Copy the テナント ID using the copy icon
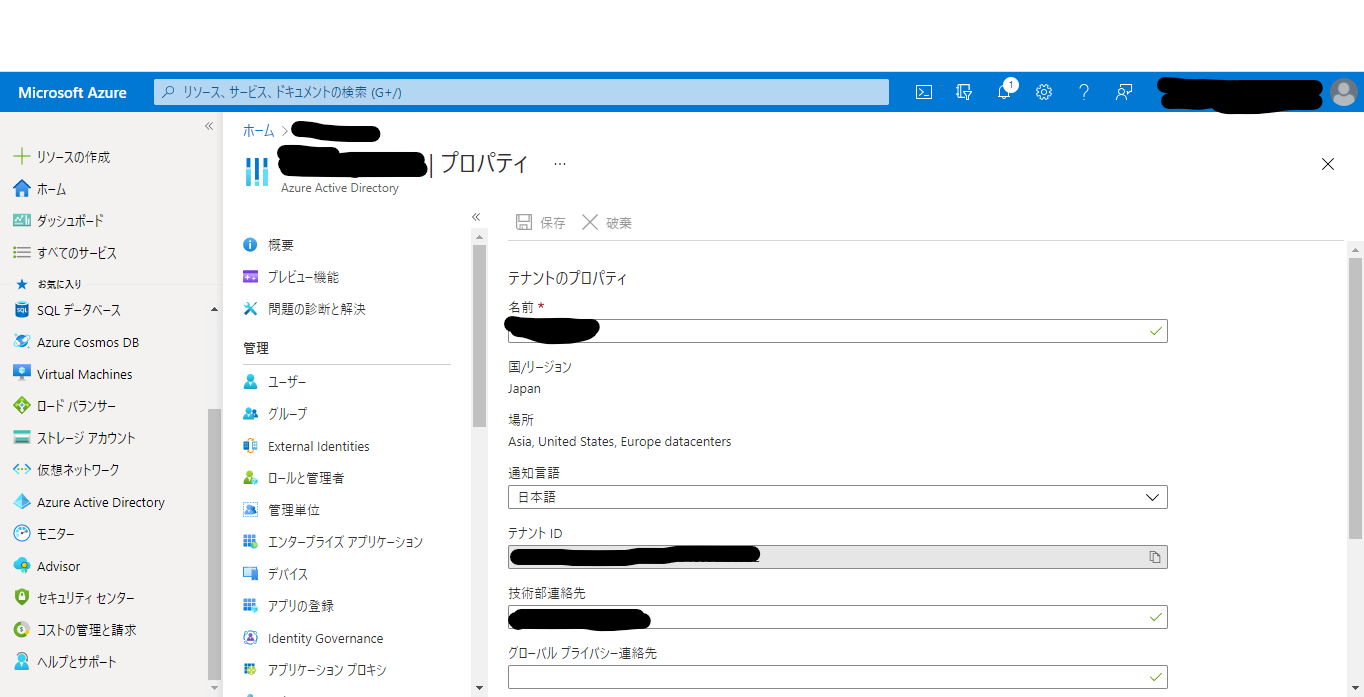1364x697 pixels. 1155,557
